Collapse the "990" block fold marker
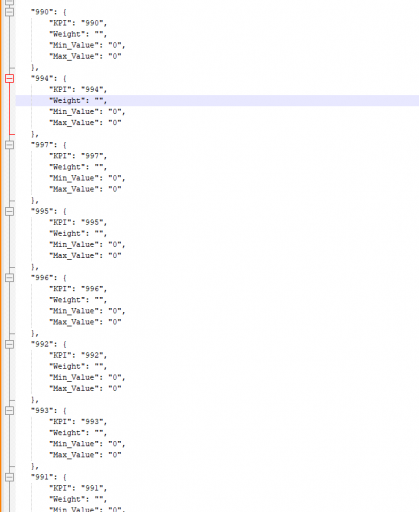The width and height of the screenshot is (419, 512). click(10, 12)
